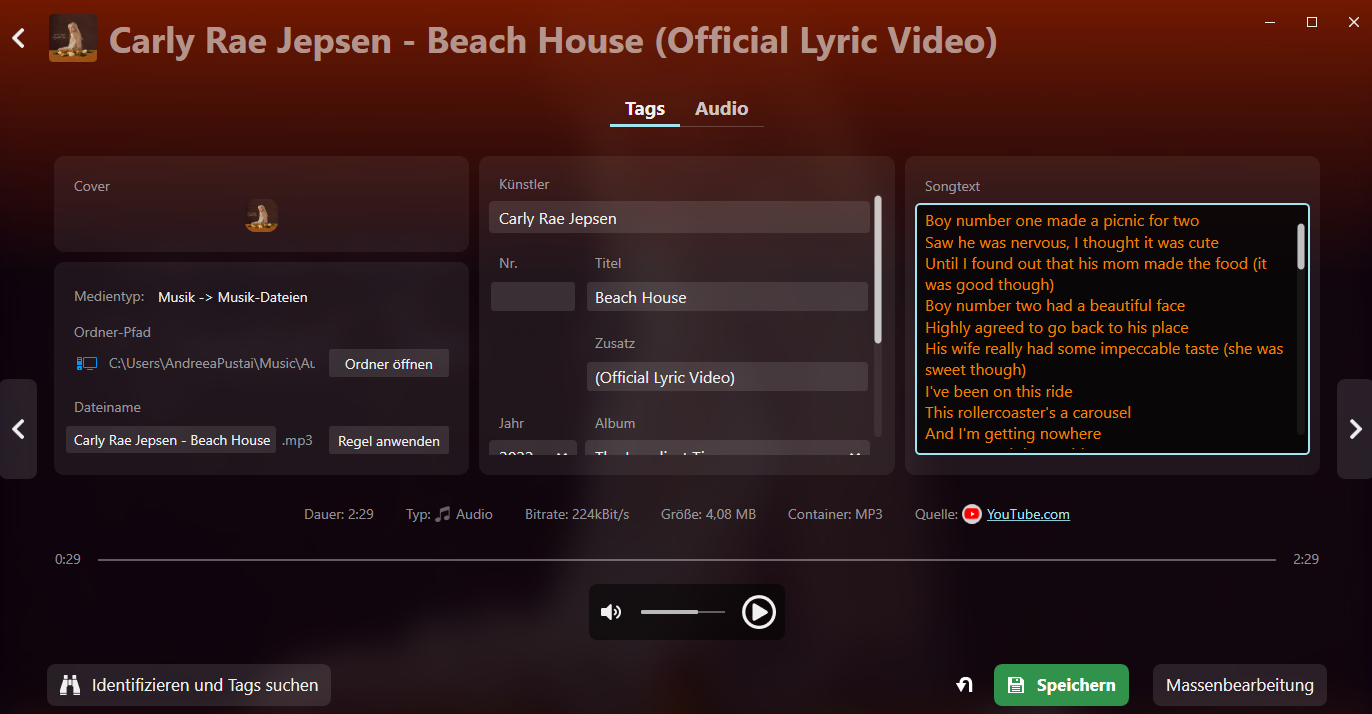Click the cover image in Cover panel
This screenshot has width=1372, height=714.
pos(262,216)
